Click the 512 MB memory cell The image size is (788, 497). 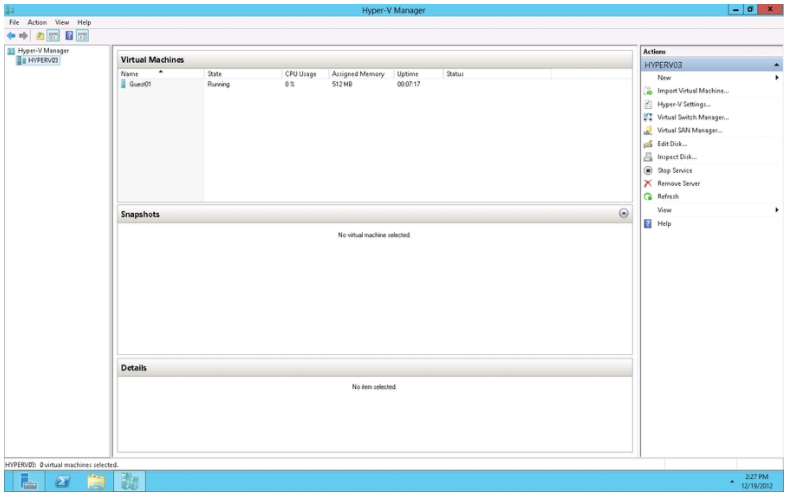click(x=342, y=84)
